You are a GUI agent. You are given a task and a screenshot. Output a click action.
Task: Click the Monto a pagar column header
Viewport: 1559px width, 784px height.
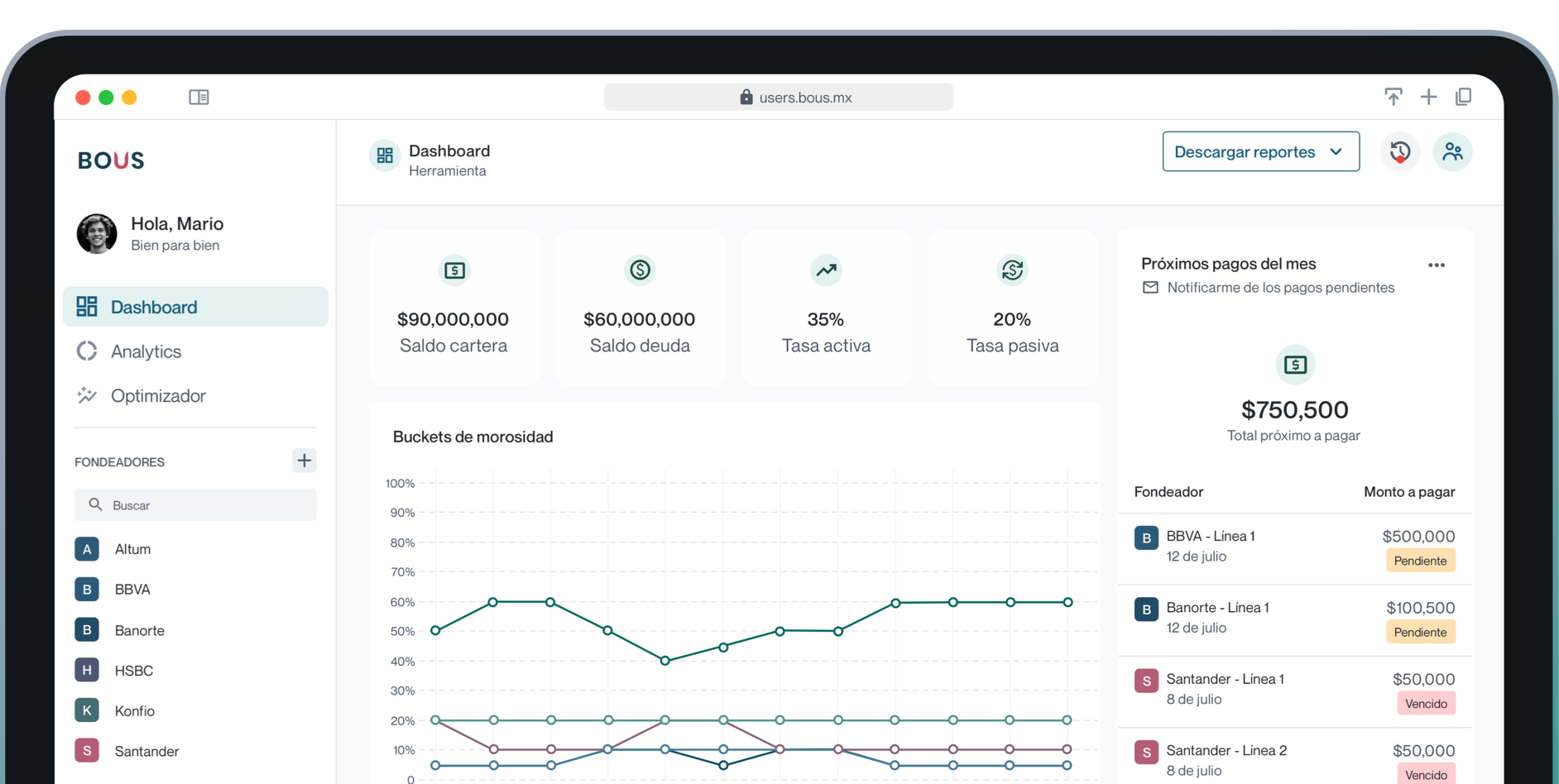[x=1409, y=492]
